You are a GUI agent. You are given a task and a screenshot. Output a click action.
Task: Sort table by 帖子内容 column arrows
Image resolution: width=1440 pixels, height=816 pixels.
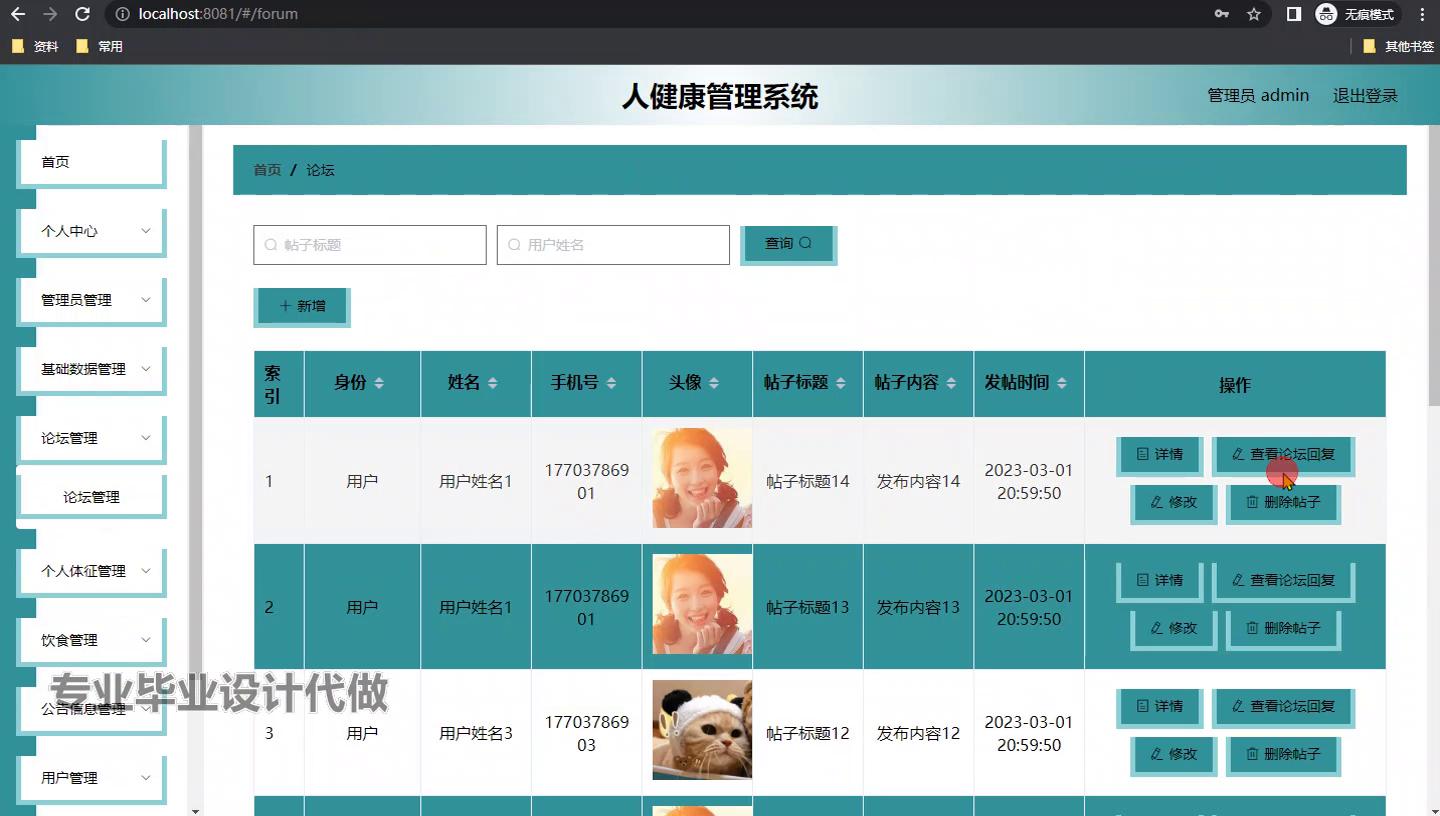[951, 384]
